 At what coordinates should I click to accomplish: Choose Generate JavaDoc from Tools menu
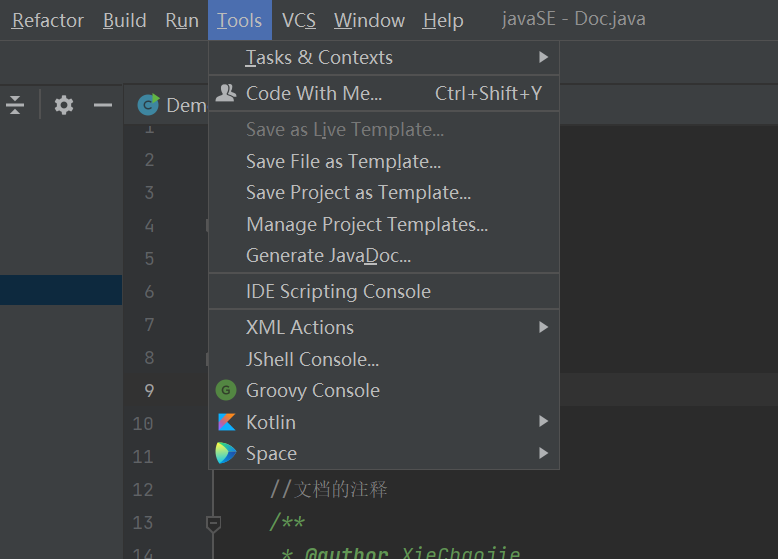coord(328,255)
